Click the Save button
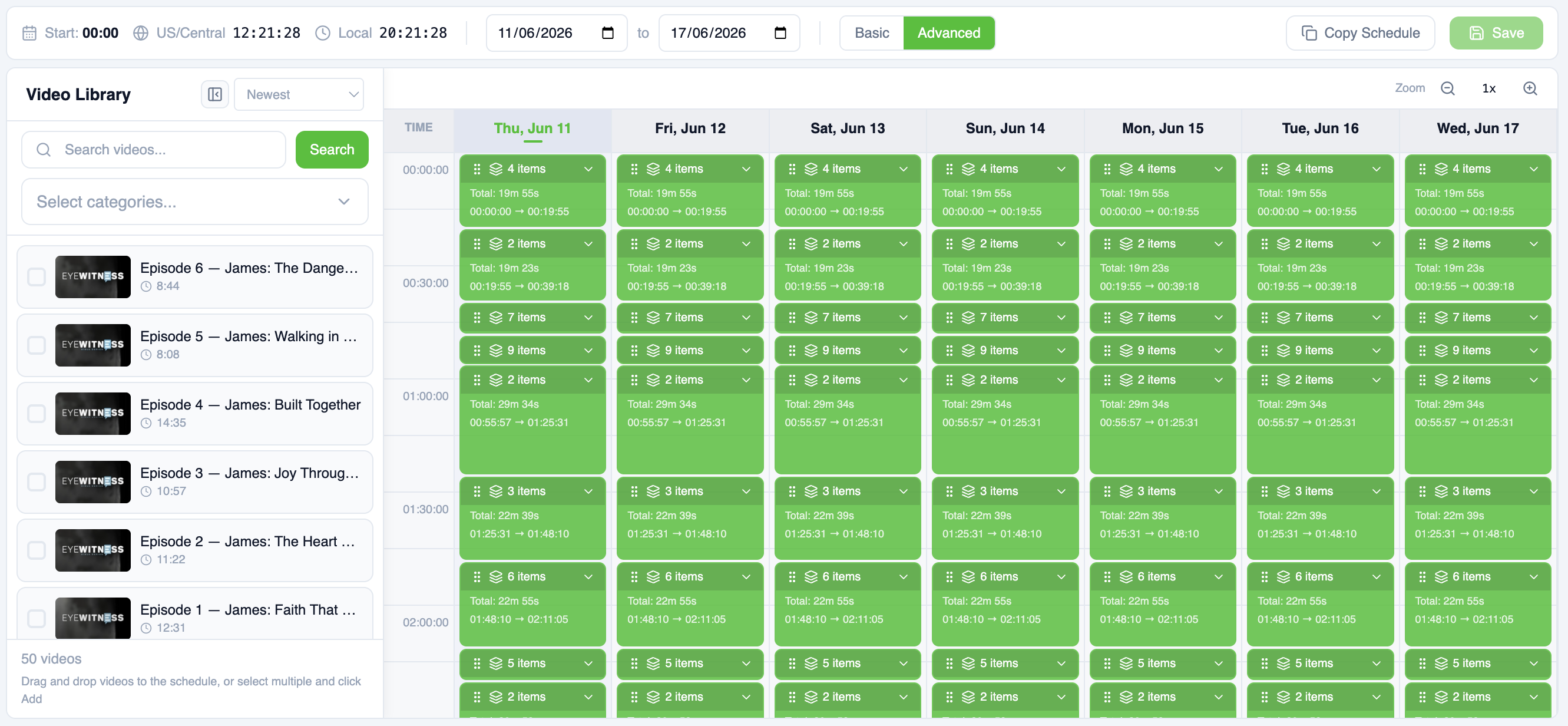1568x726 pixels. 1496,33
